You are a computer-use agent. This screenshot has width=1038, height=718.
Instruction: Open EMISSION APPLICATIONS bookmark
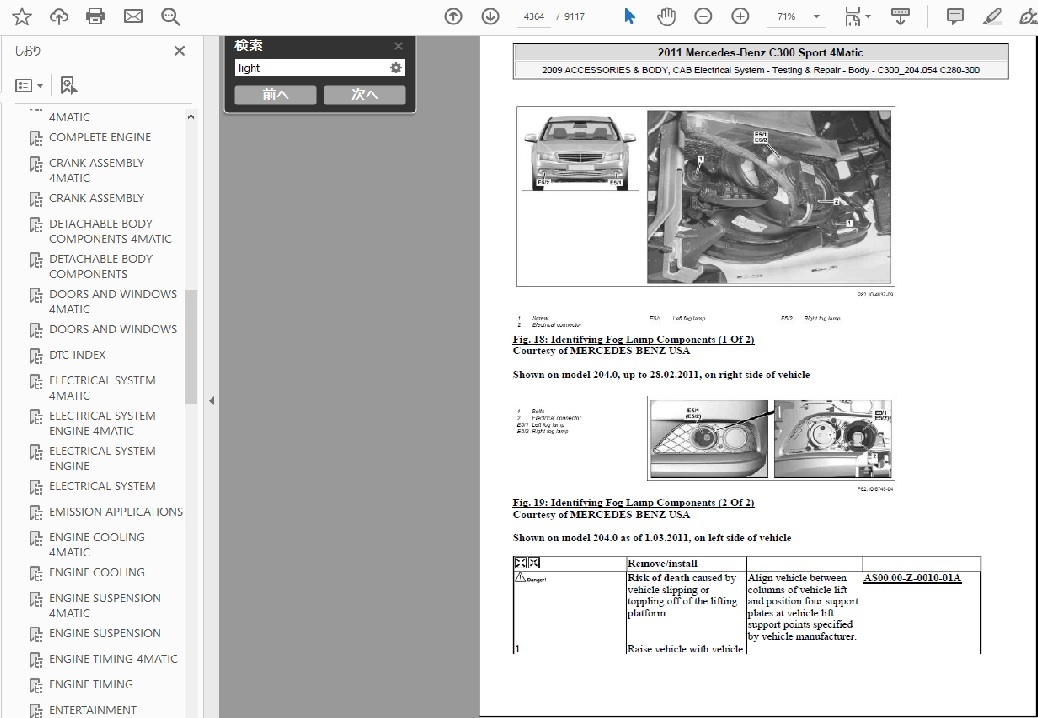(x=116, y=512)
